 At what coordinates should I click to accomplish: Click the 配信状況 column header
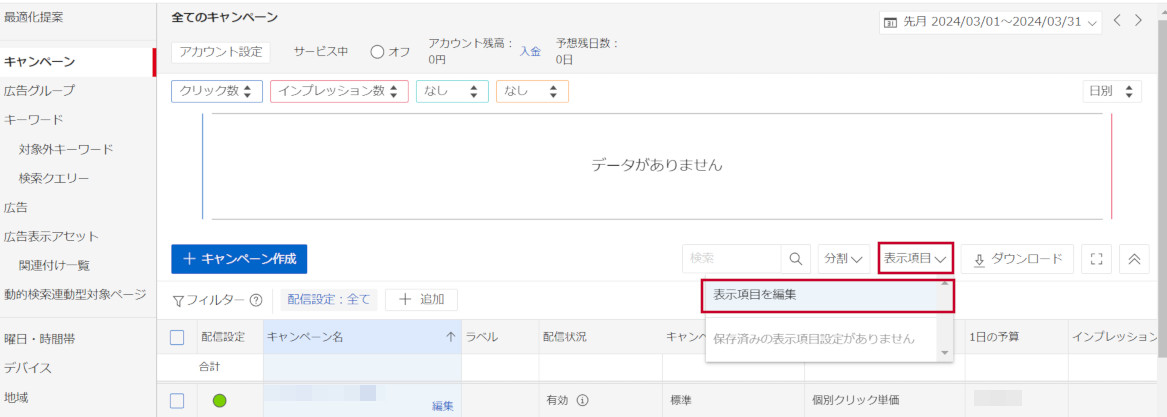click(x=565, y=337)
